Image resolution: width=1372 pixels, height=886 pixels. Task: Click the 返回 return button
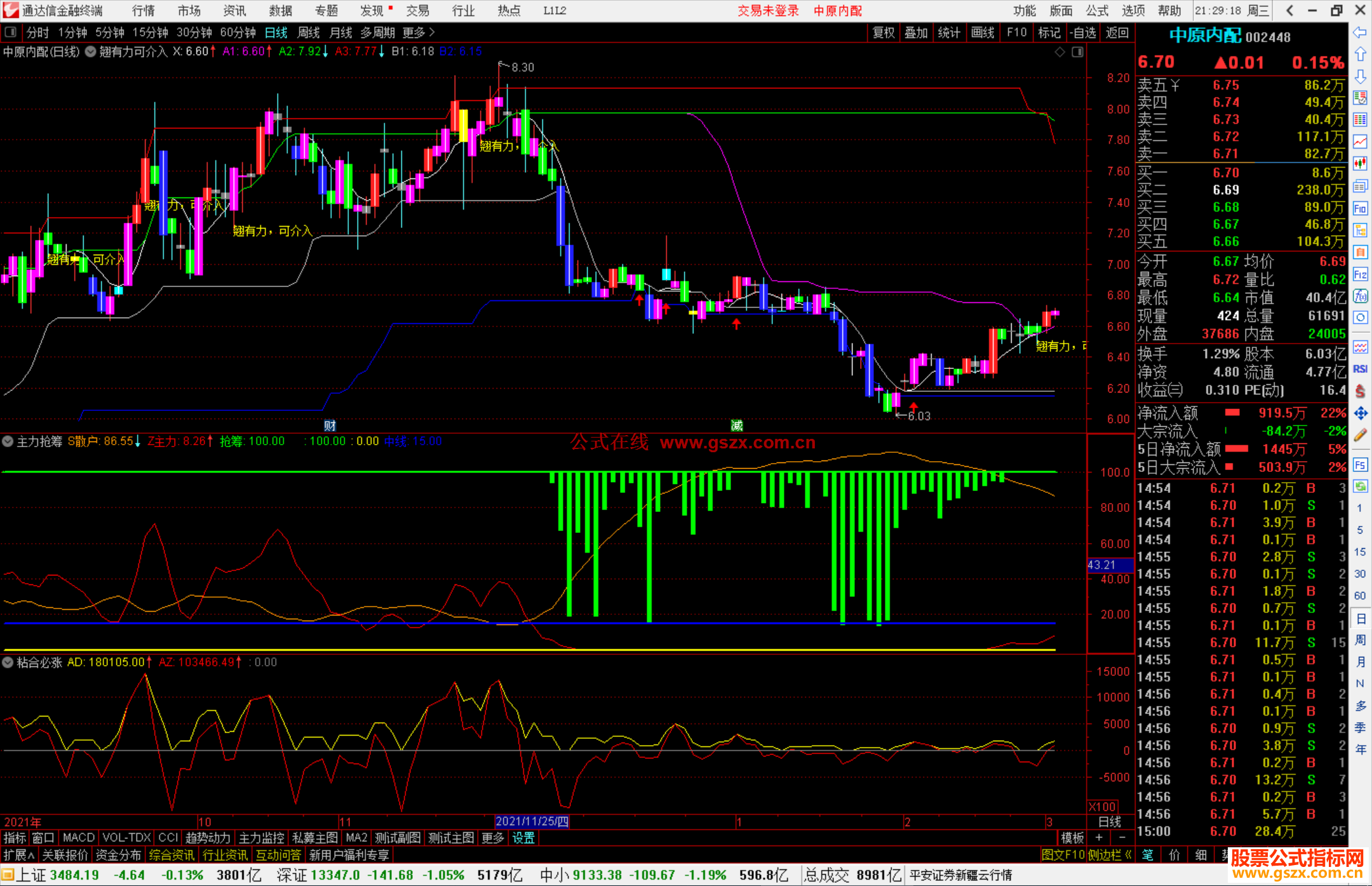[x=1117, y=32]
